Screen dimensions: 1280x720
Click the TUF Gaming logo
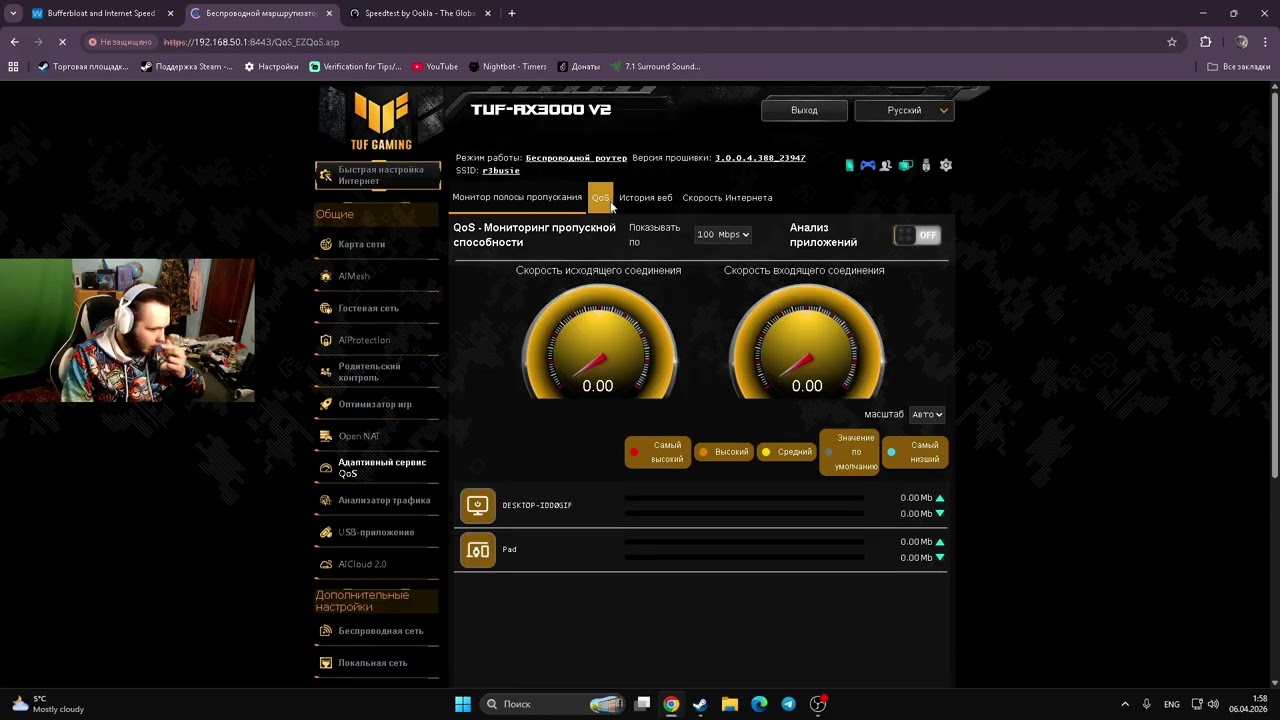click(x=381, y=120)
